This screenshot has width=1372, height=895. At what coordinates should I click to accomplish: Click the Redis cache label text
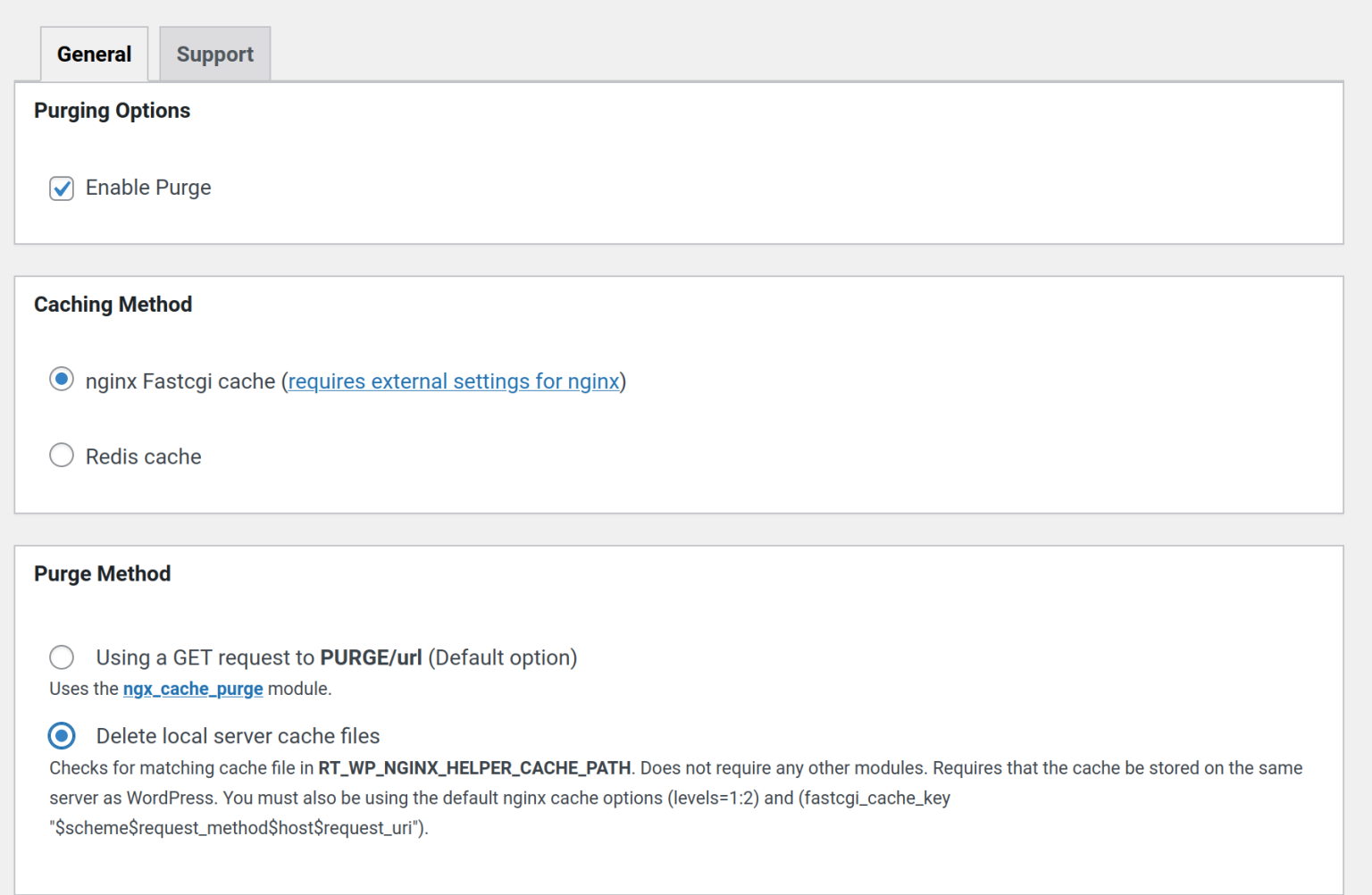pyautogui.click(x=144, y=456)
